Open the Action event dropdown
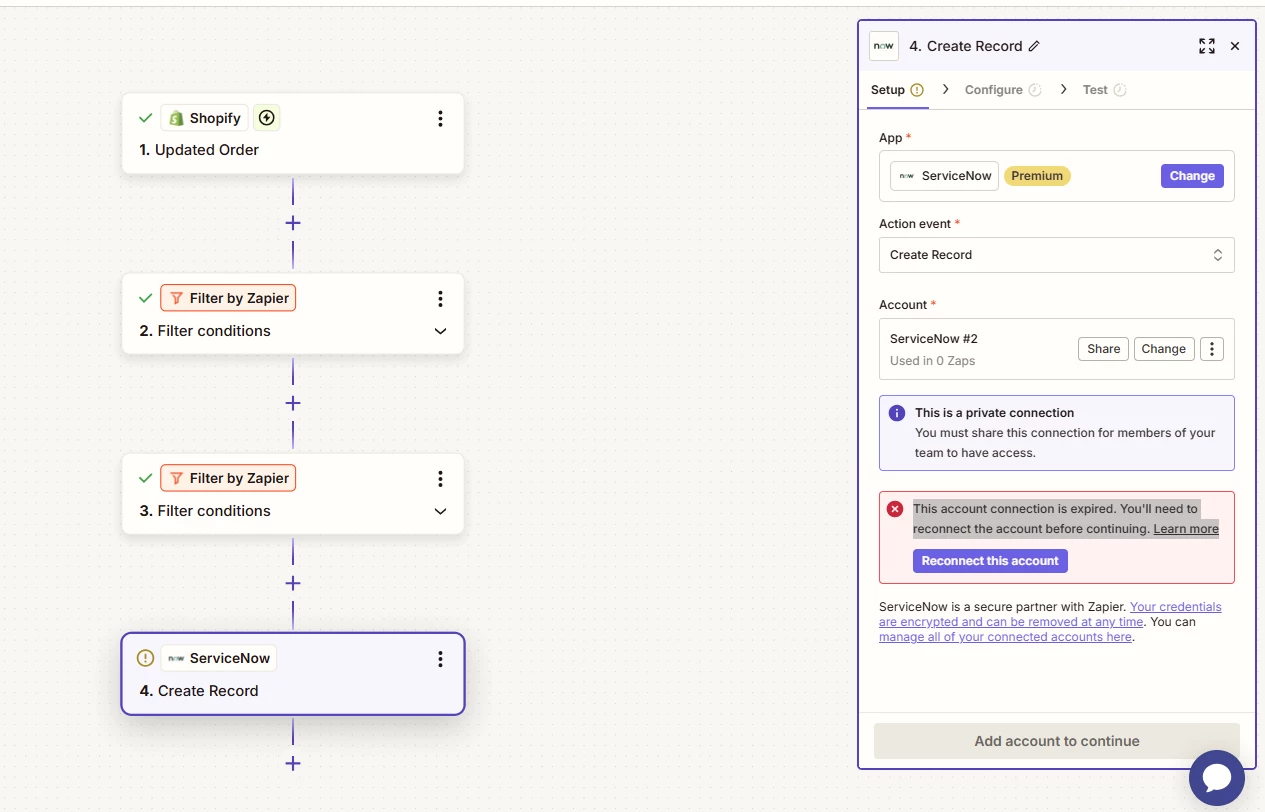Screen dimensions: 1265x812 click(x=1057, y=255)
